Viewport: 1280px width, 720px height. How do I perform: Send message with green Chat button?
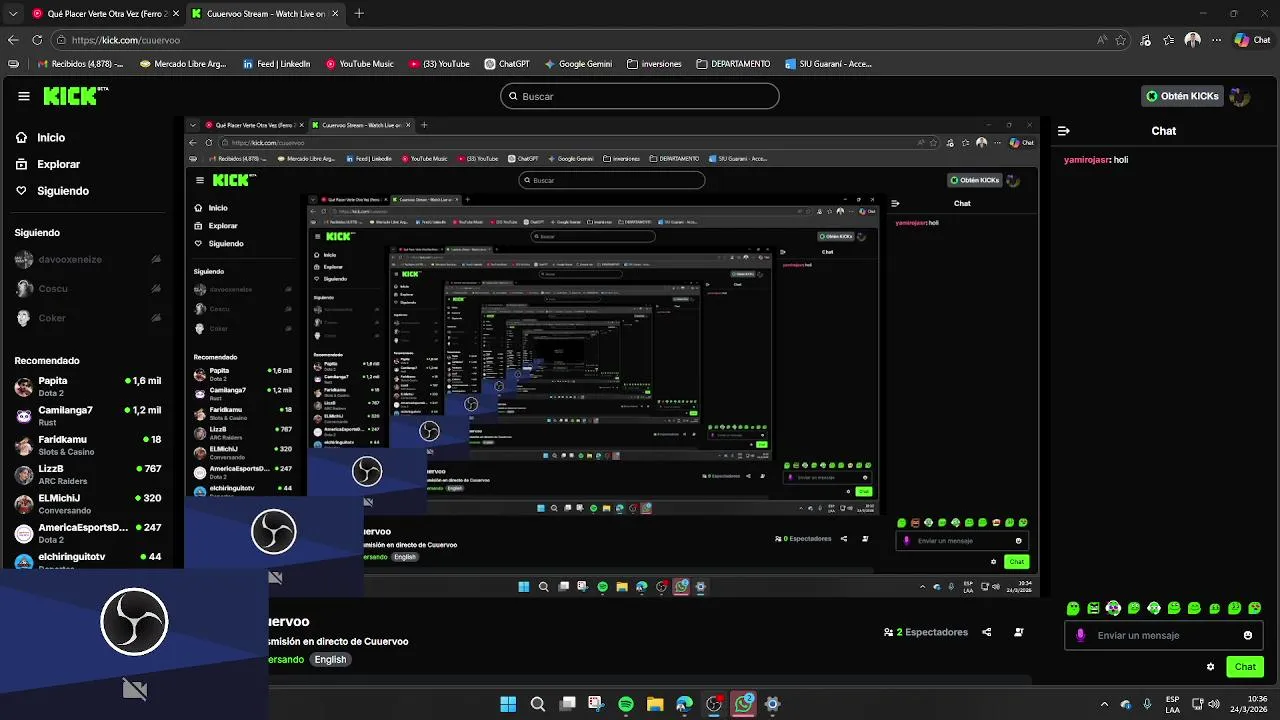tap(1245, 667)
